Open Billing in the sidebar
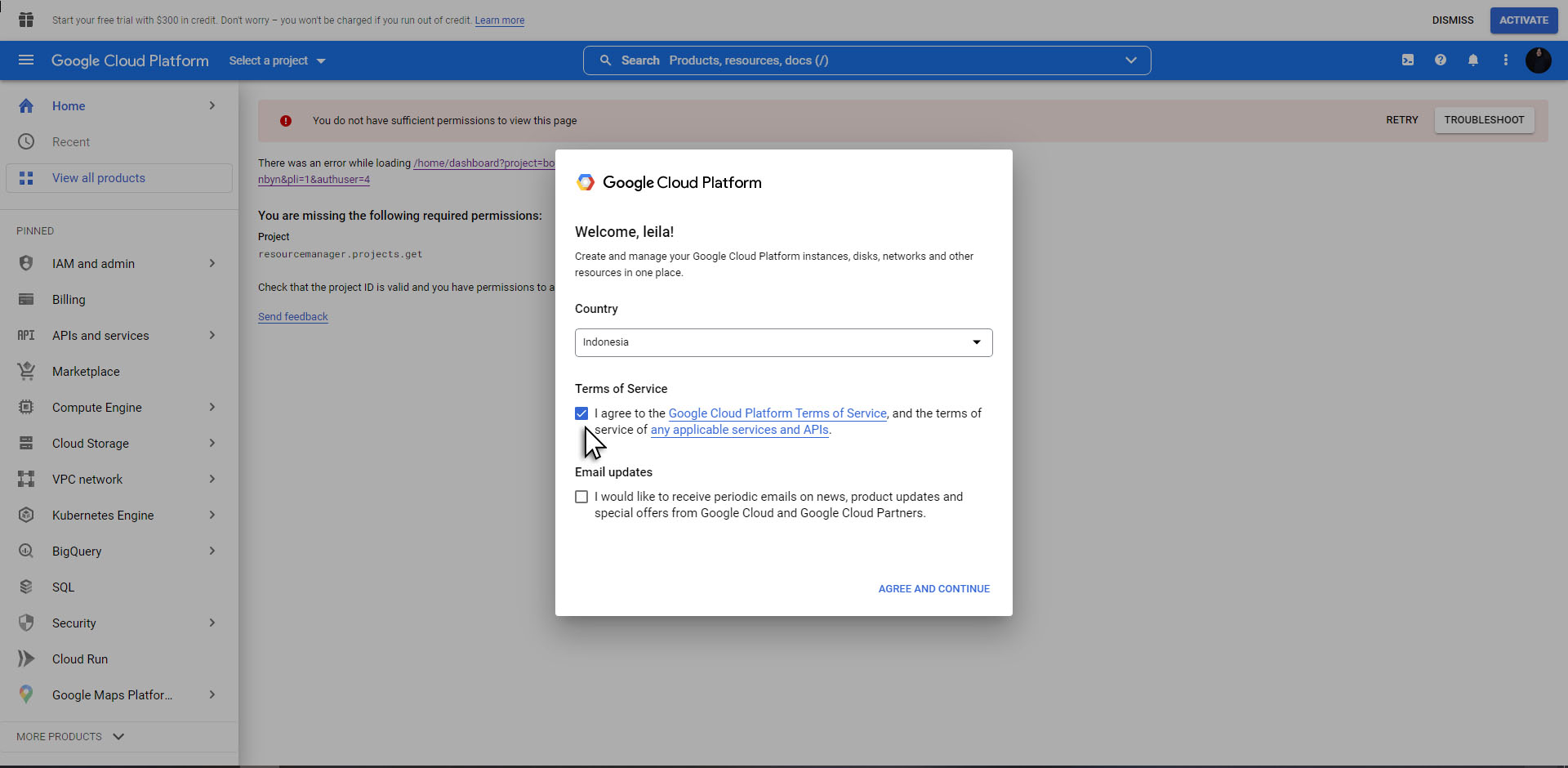 69,300
